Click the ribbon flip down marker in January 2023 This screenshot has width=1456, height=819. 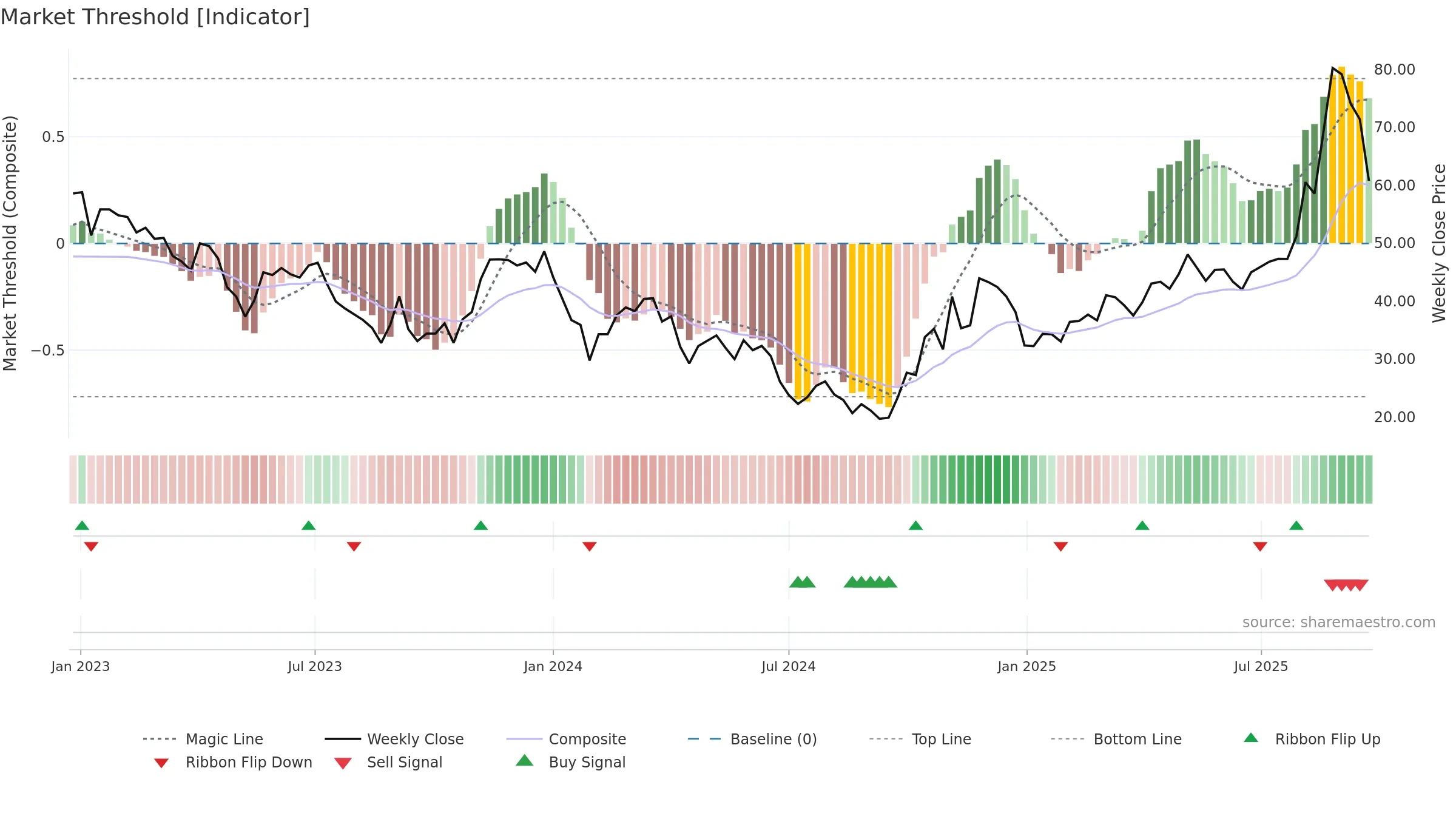pos(91,547)
